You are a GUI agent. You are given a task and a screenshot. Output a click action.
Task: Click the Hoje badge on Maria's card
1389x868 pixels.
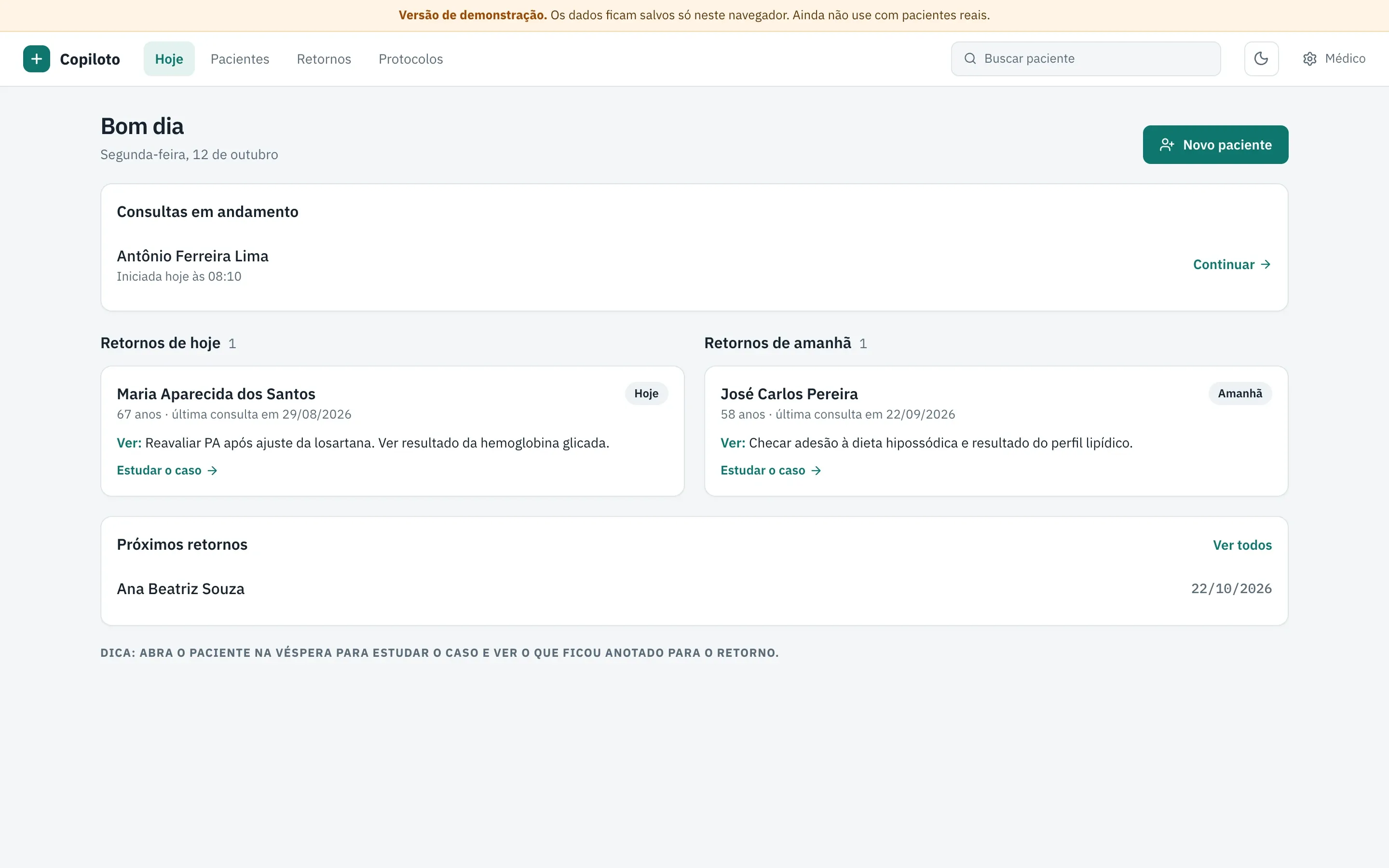(x=646, y=394)
